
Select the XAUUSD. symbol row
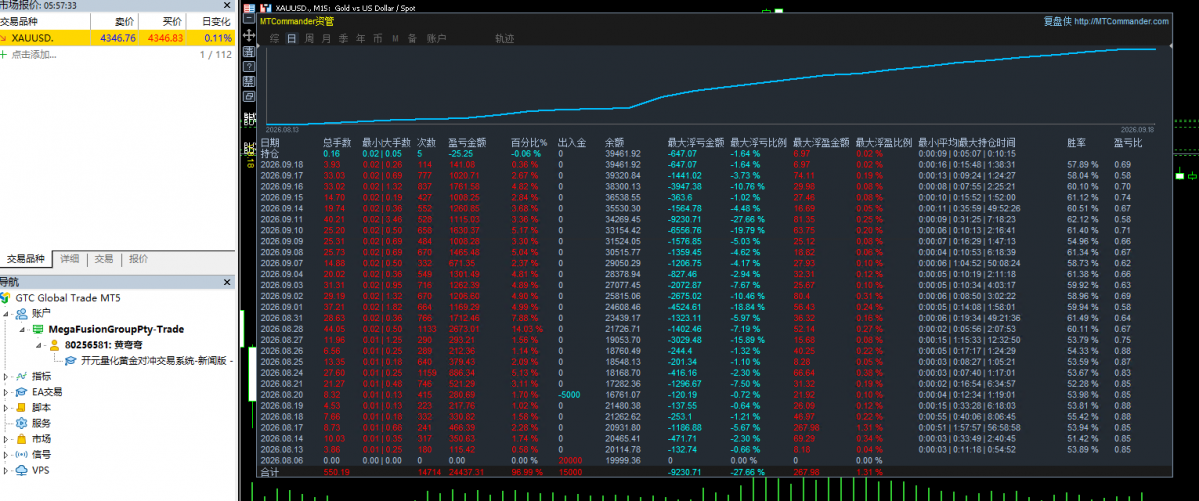[116, 38]
